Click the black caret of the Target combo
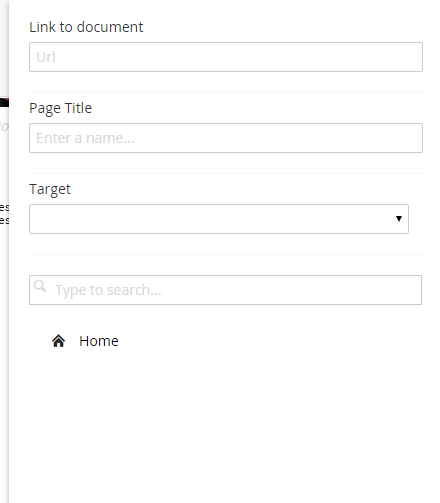The width and height of the screenshot is (440, 503). point(399,219)
